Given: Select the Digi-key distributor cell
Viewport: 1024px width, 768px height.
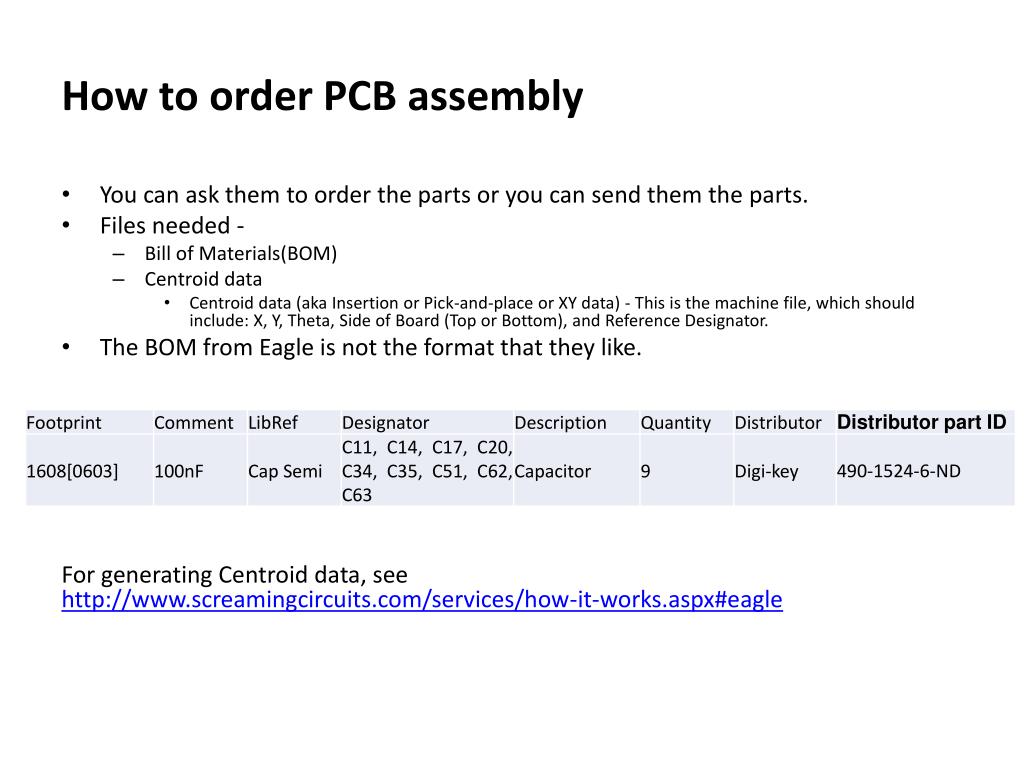Looking at the screenshot, I should 767,471.
